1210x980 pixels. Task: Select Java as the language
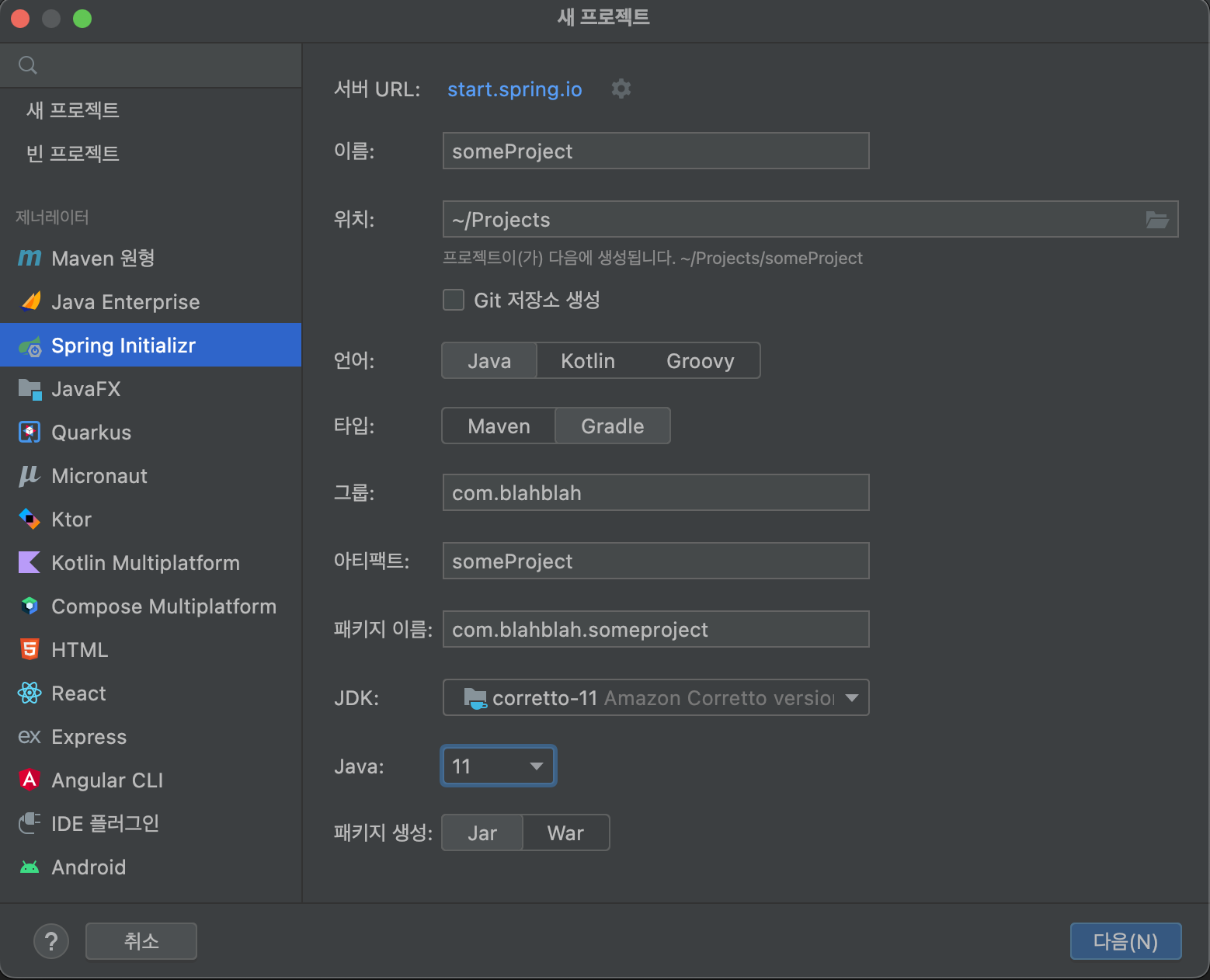pos(489,361)
